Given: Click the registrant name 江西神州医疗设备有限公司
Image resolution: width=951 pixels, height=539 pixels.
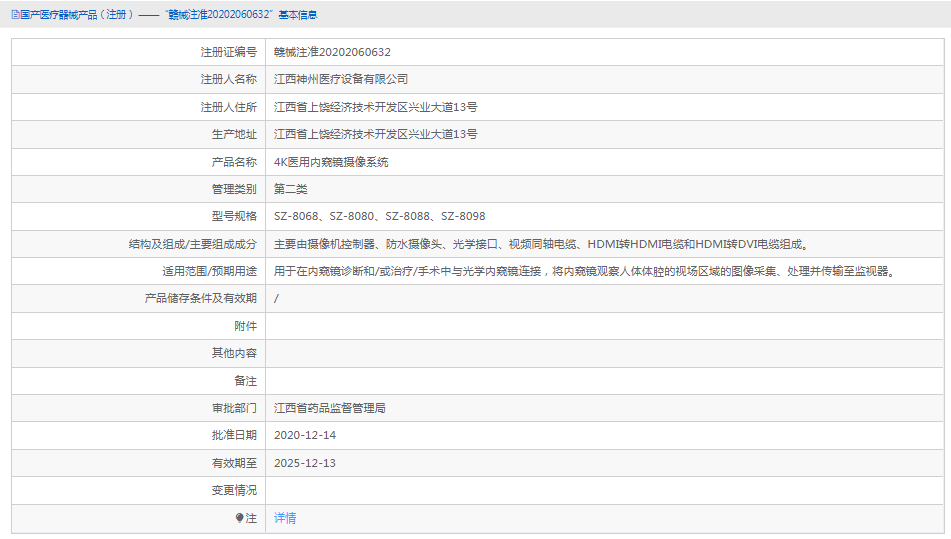Looking at the screenshot, I should point(341,79).
